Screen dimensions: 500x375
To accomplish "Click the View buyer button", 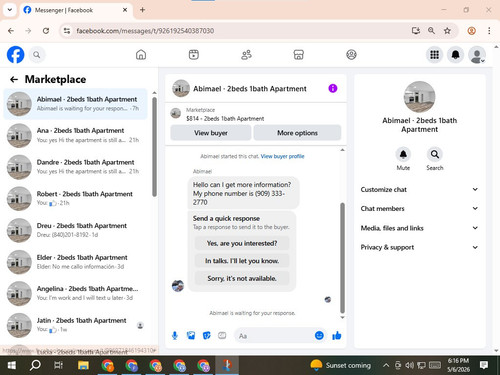I will tap(211, 133).
